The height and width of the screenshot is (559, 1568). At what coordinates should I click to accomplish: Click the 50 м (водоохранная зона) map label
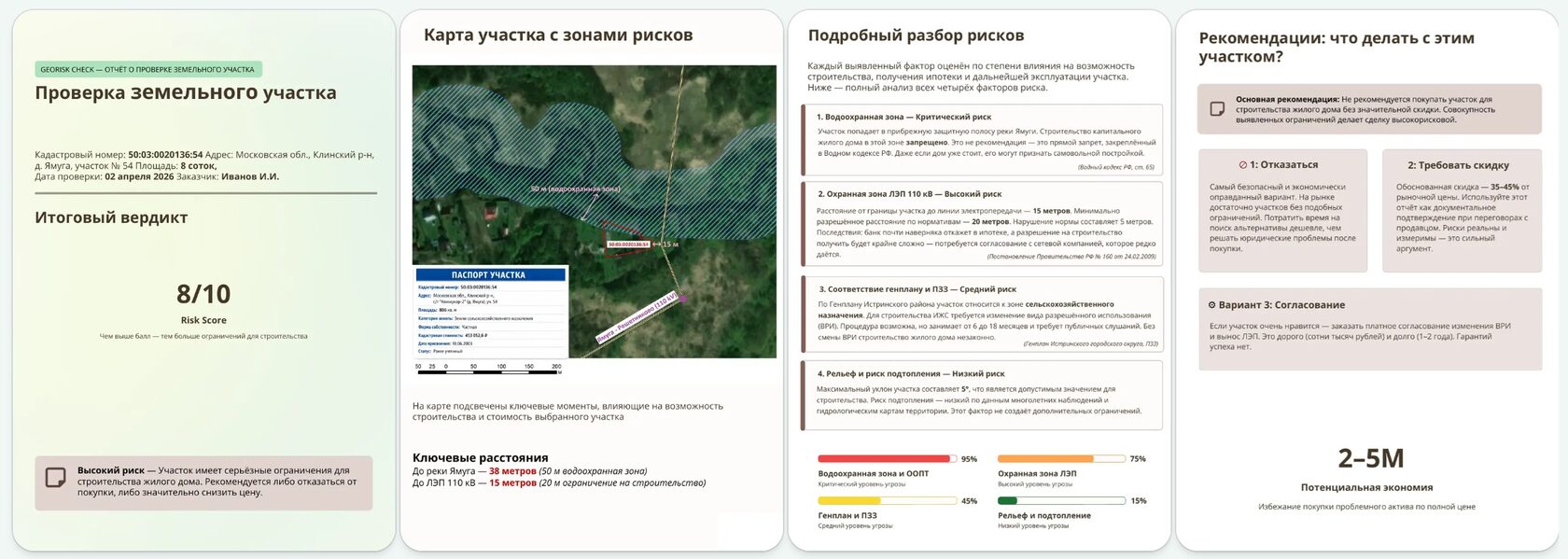pos(576,189)
